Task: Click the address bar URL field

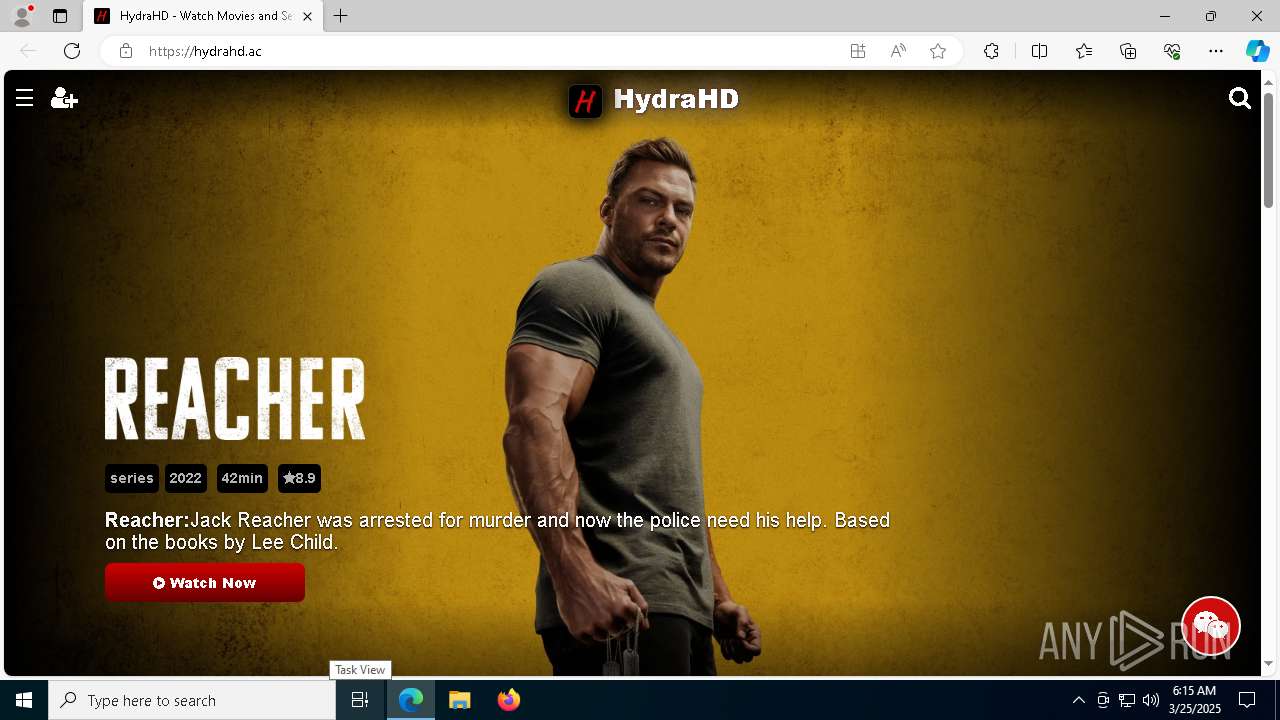Action: 490,51
